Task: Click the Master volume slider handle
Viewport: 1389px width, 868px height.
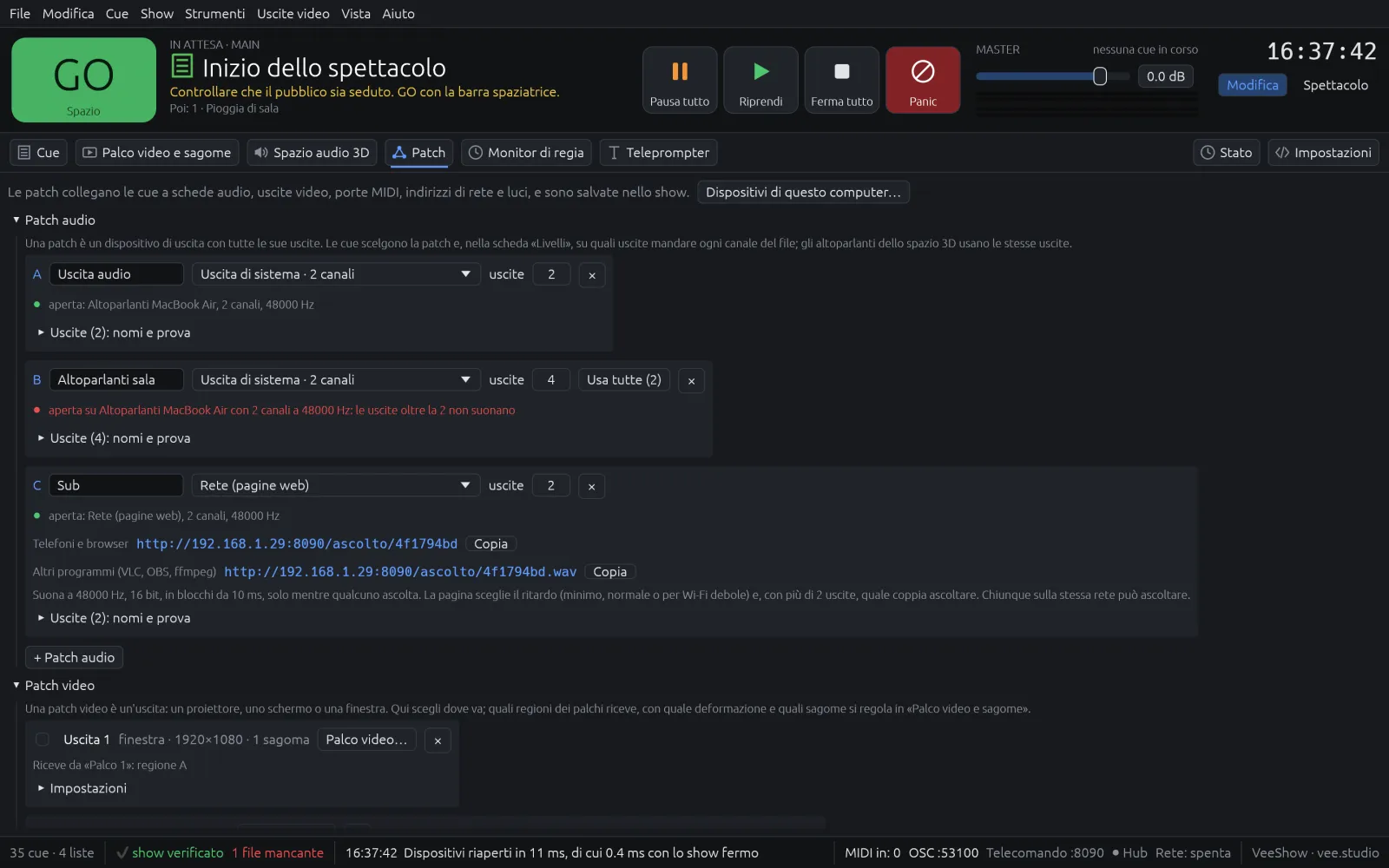Action: click(1100, 76)
